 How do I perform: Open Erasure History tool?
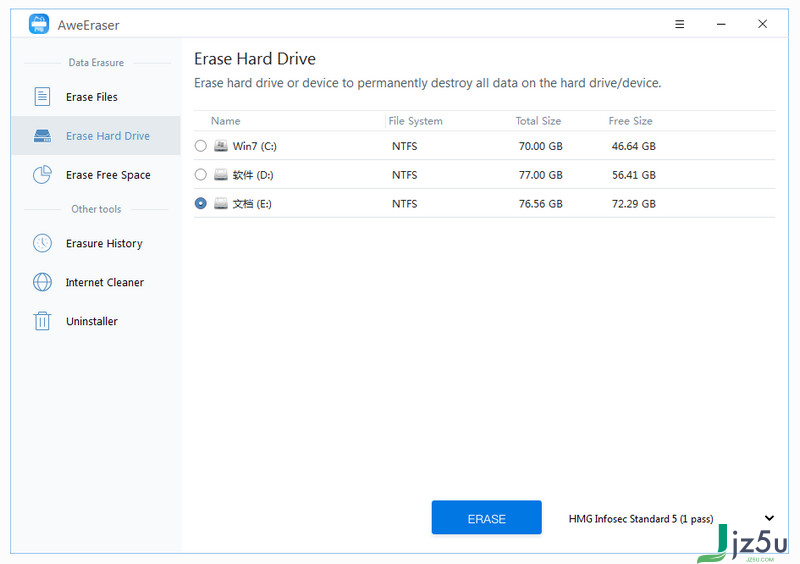click(x=96, y=243)
